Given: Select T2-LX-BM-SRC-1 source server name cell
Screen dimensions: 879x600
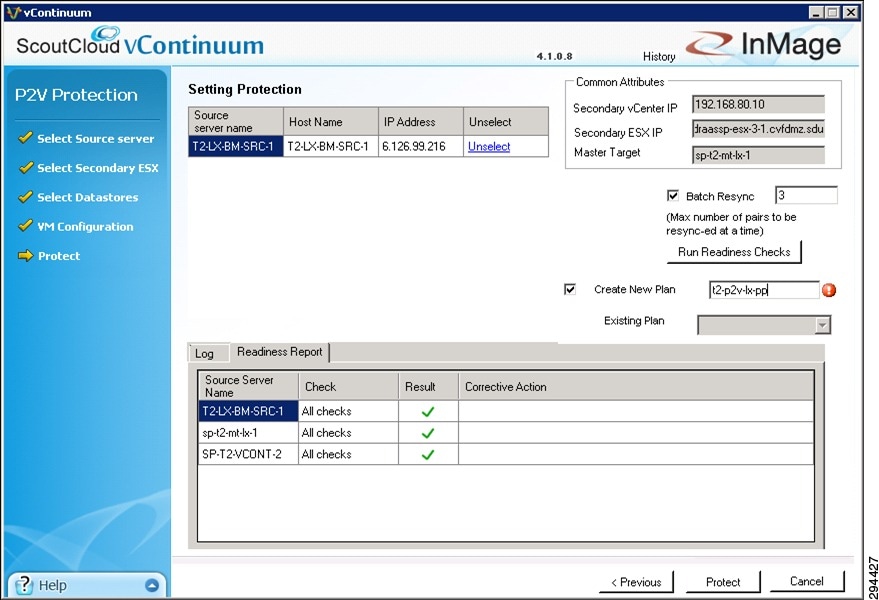Looking at the screenshot, I should click(x=235, y=146).
